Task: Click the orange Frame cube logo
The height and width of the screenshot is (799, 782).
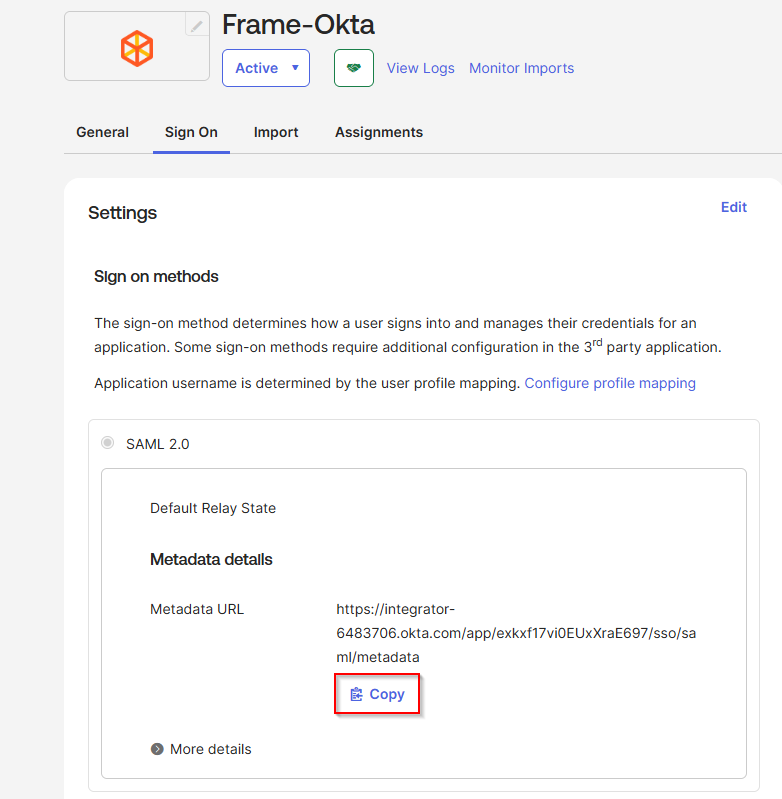Action: click(136, 48)
